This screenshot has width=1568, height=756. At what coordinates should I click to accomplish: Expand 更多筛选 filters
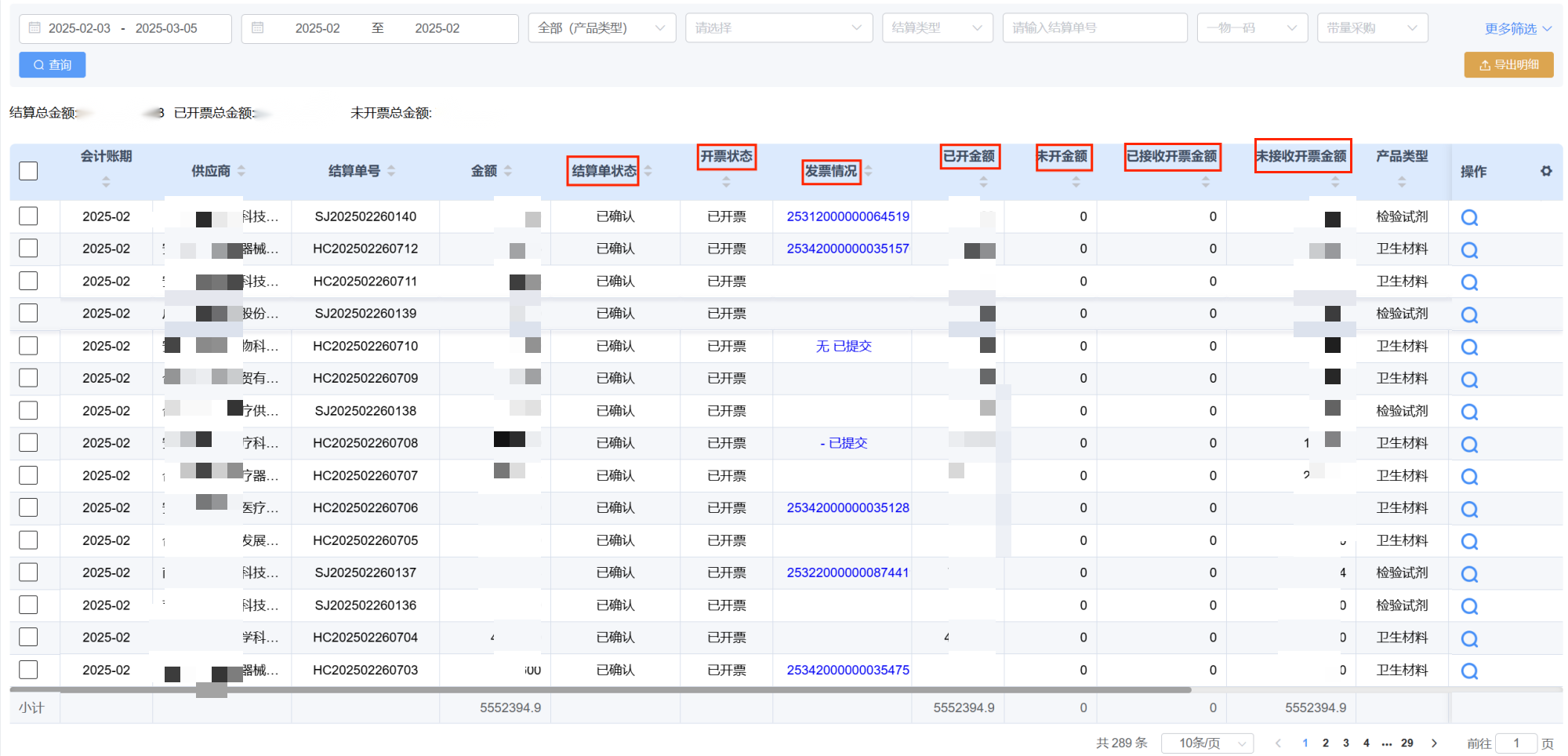1518,29
